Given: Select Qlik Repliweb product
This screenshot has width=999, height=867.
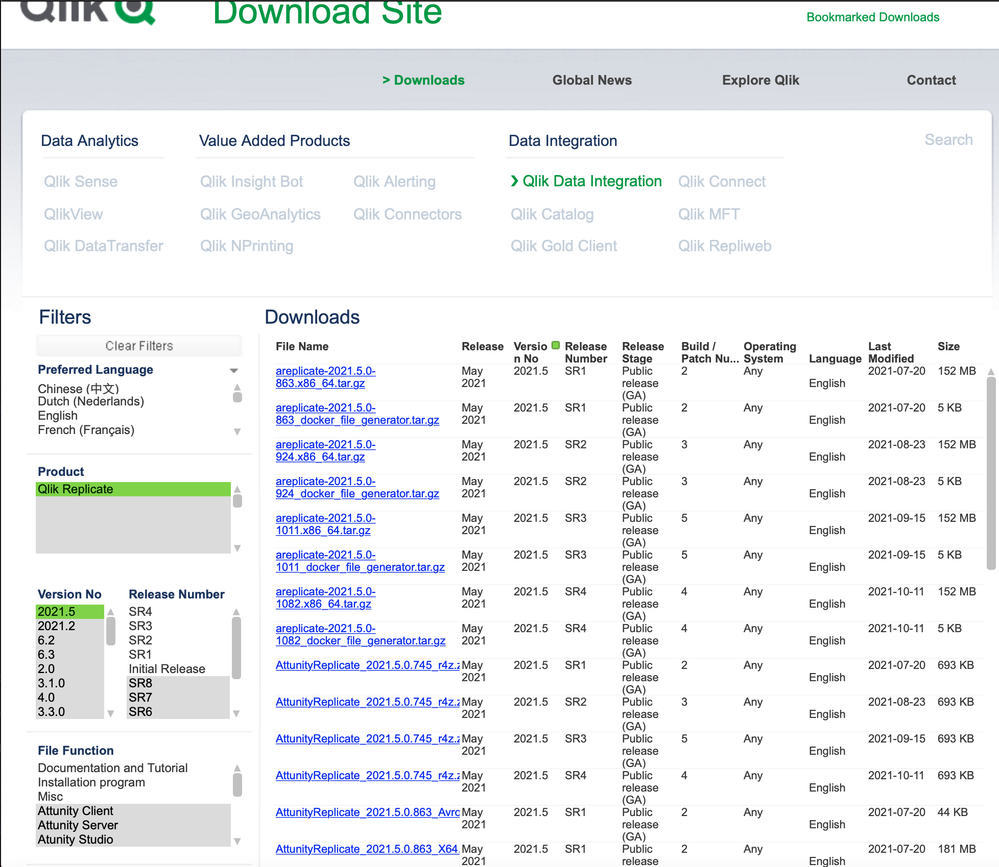Looking at the screenshot, I should tap(724, 246).
